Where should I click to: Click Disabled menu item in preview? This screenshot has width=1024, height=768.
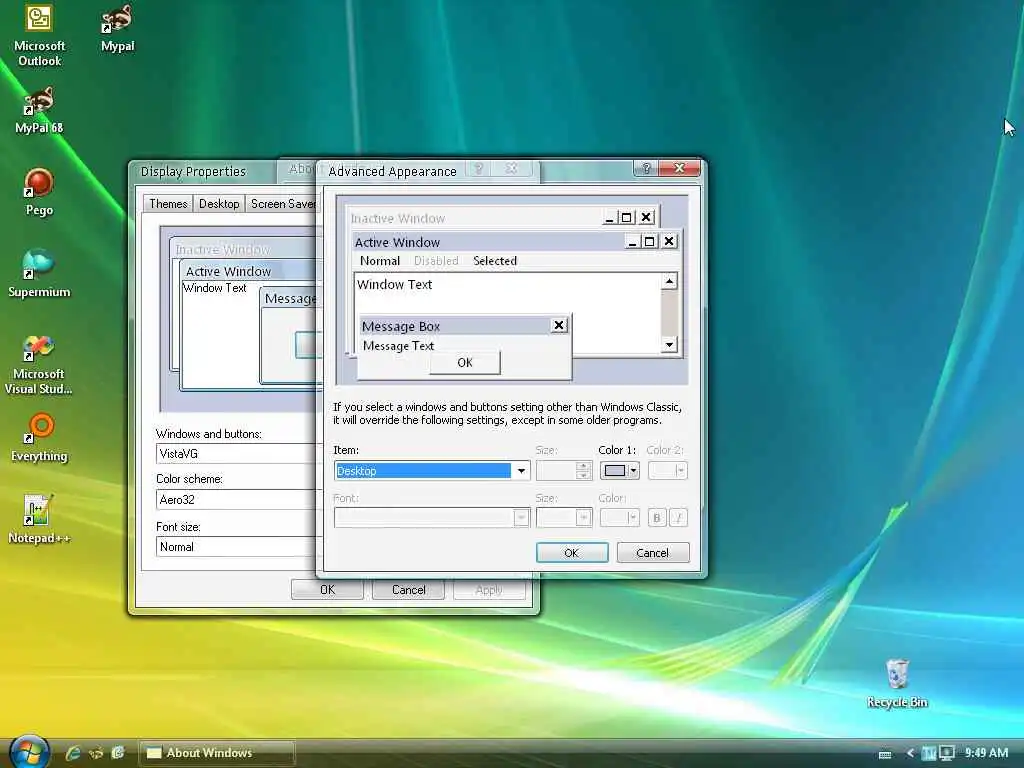(x=436, y=261)
